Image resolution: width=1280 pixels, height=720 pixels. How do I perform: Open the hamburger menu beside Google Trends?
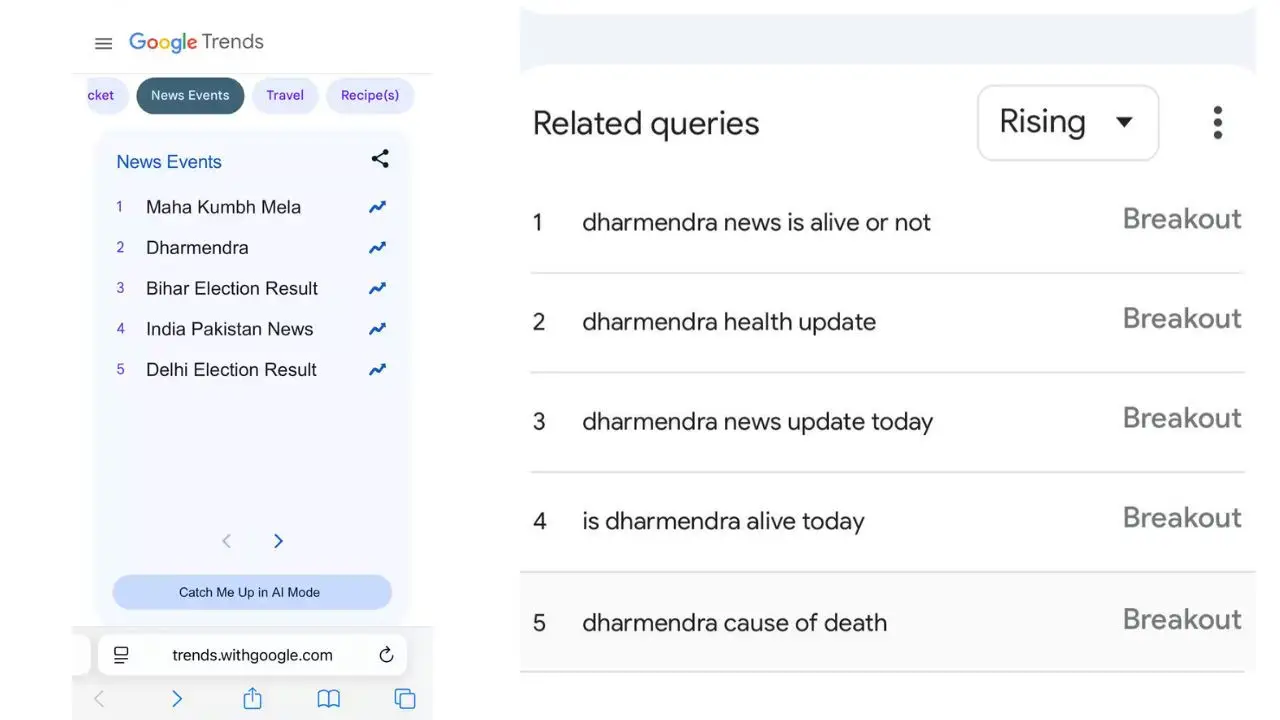tap(103, 43)
